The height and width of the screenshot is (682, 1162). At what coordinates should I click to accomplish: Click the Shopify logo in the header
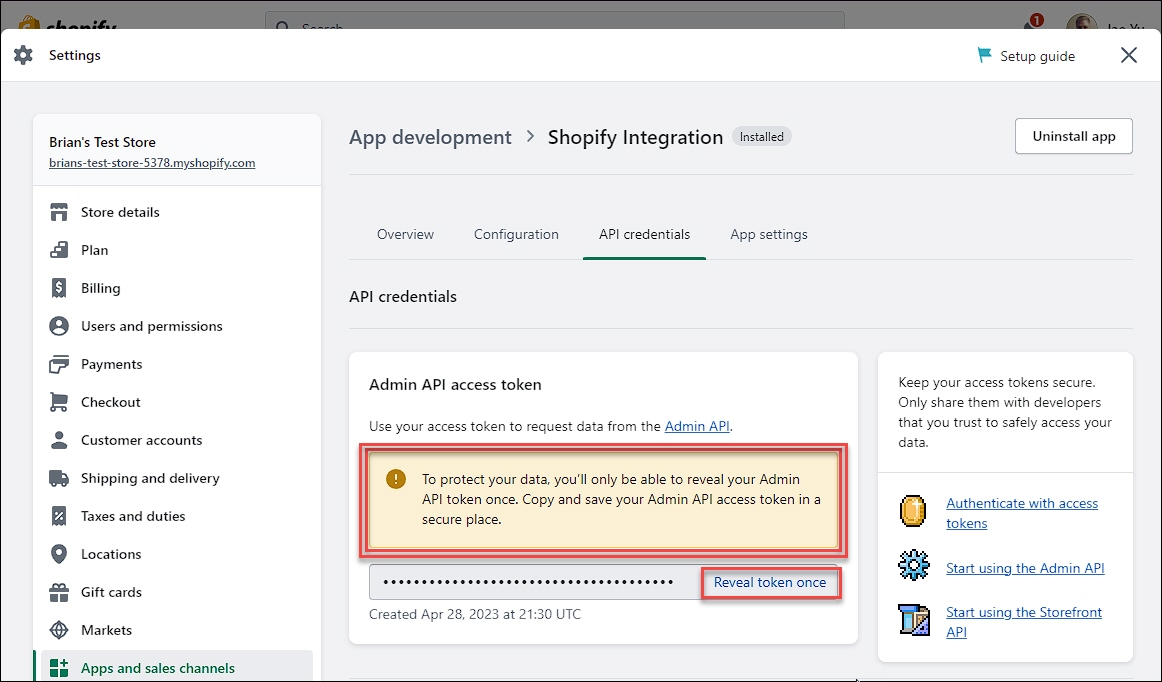(67, 22)
